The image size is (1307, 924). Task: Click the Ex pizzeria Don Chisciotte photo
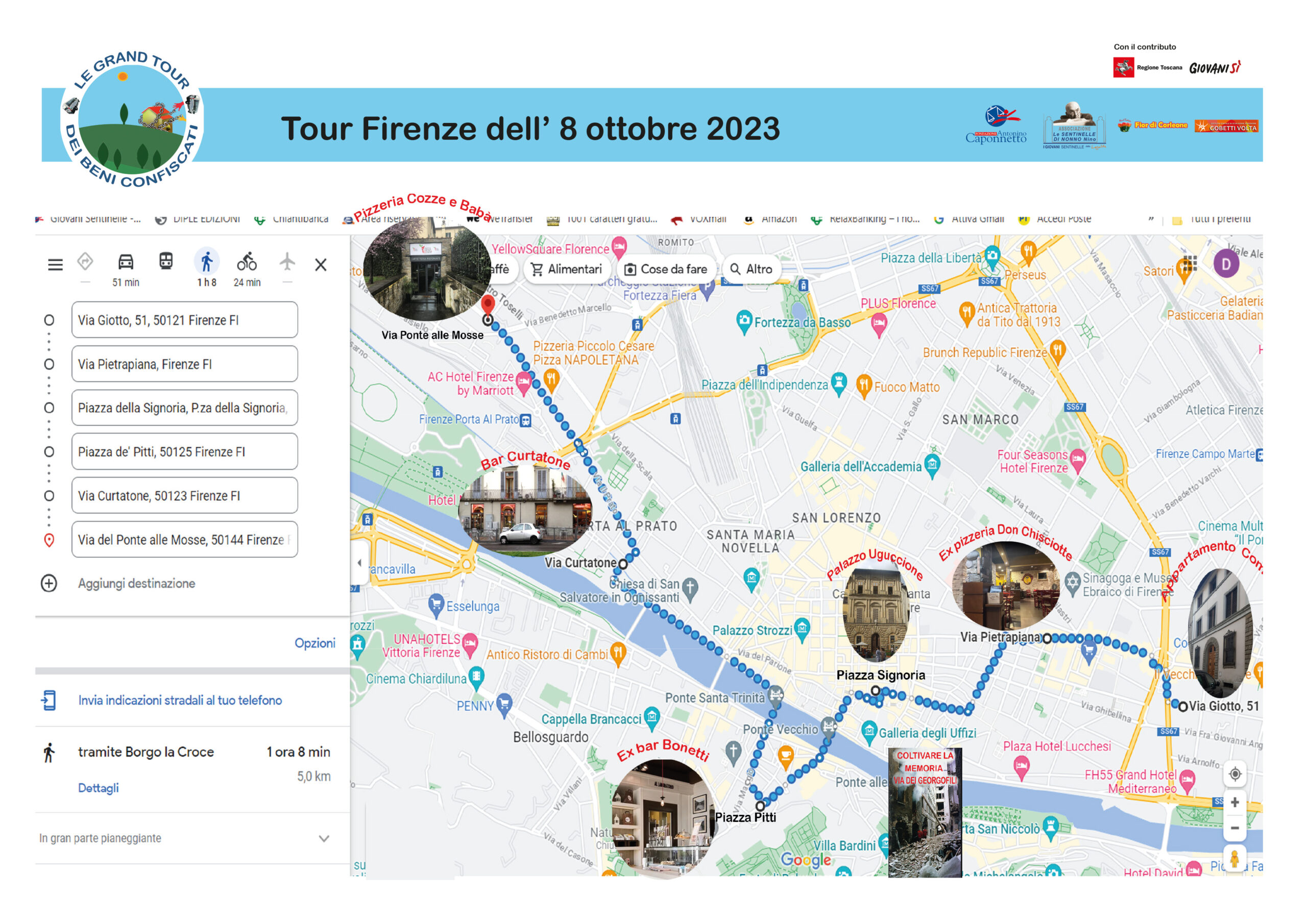coord(1006,585)
